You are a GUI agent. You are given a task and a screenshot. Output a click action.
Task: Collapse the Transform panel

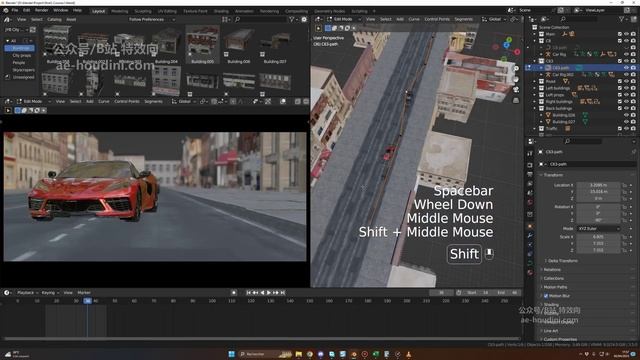click(553, 175)
